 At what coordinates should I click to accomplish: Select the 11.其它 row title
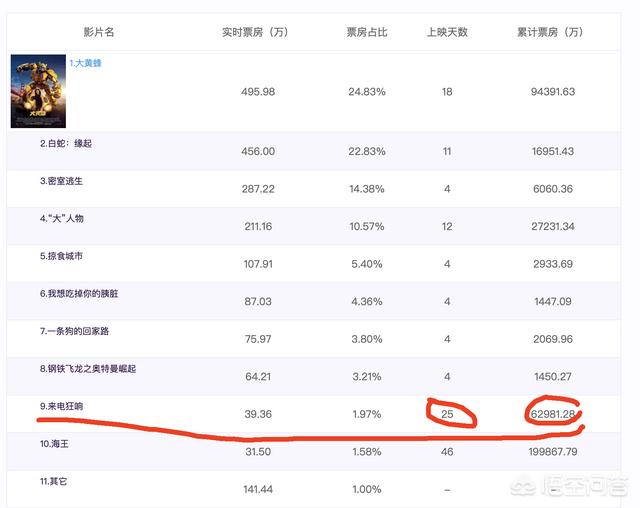[x=53, y=481]
